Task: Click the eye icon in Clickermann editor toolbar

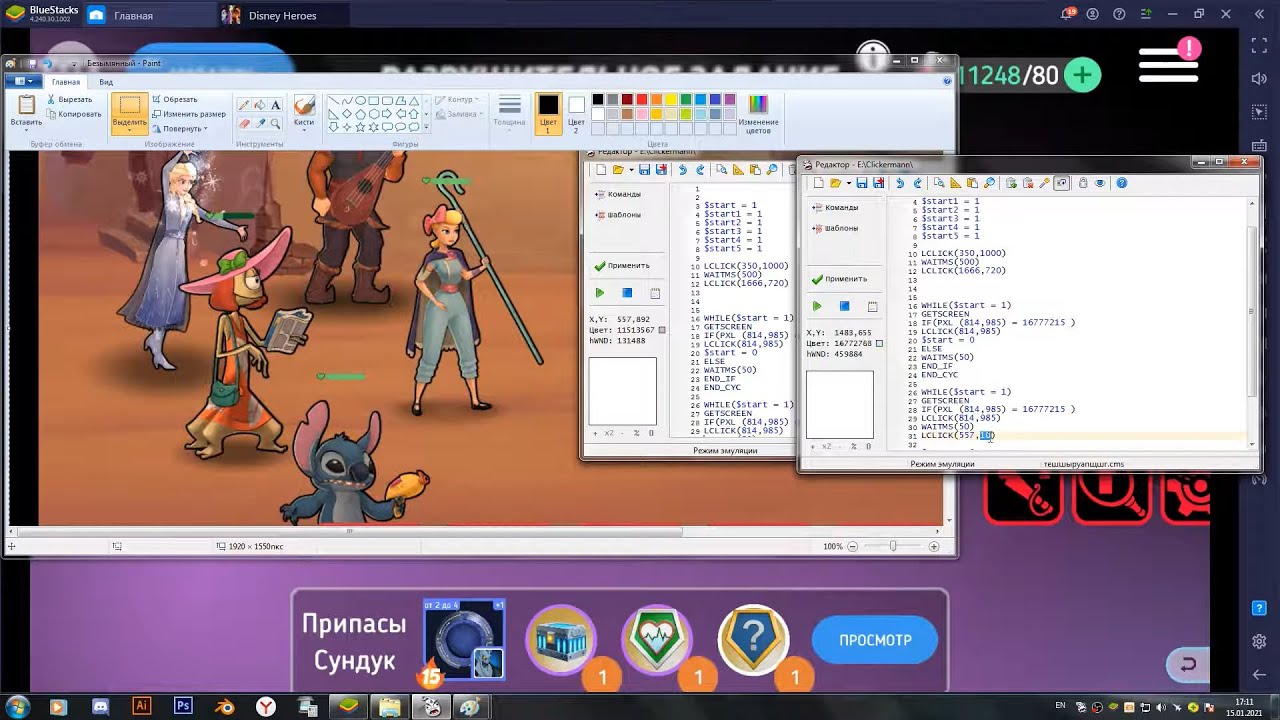Action: [1100, 183]
